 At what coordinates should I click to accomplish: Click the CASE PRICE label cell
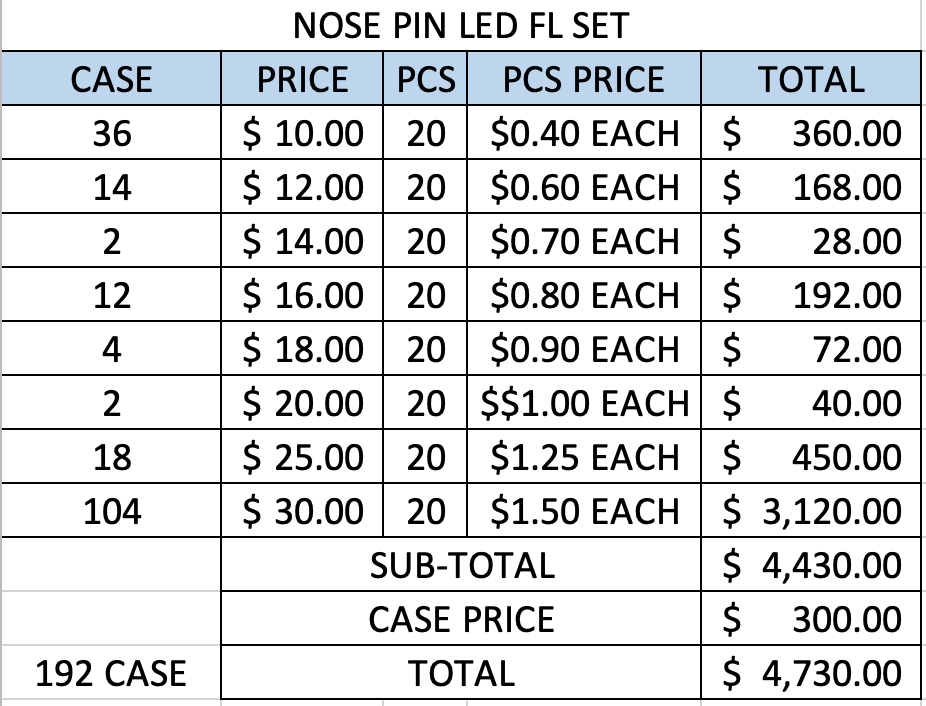coord(461,619)
